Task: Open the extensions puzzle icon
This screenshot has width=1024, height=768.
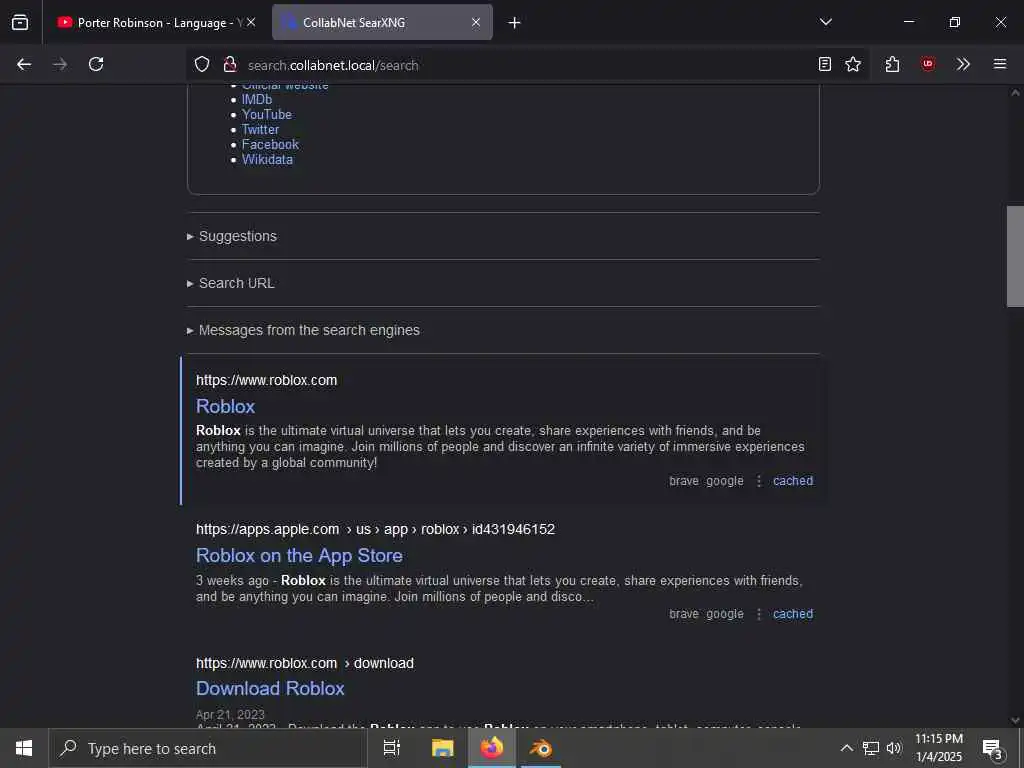Action: coord(892,64)
